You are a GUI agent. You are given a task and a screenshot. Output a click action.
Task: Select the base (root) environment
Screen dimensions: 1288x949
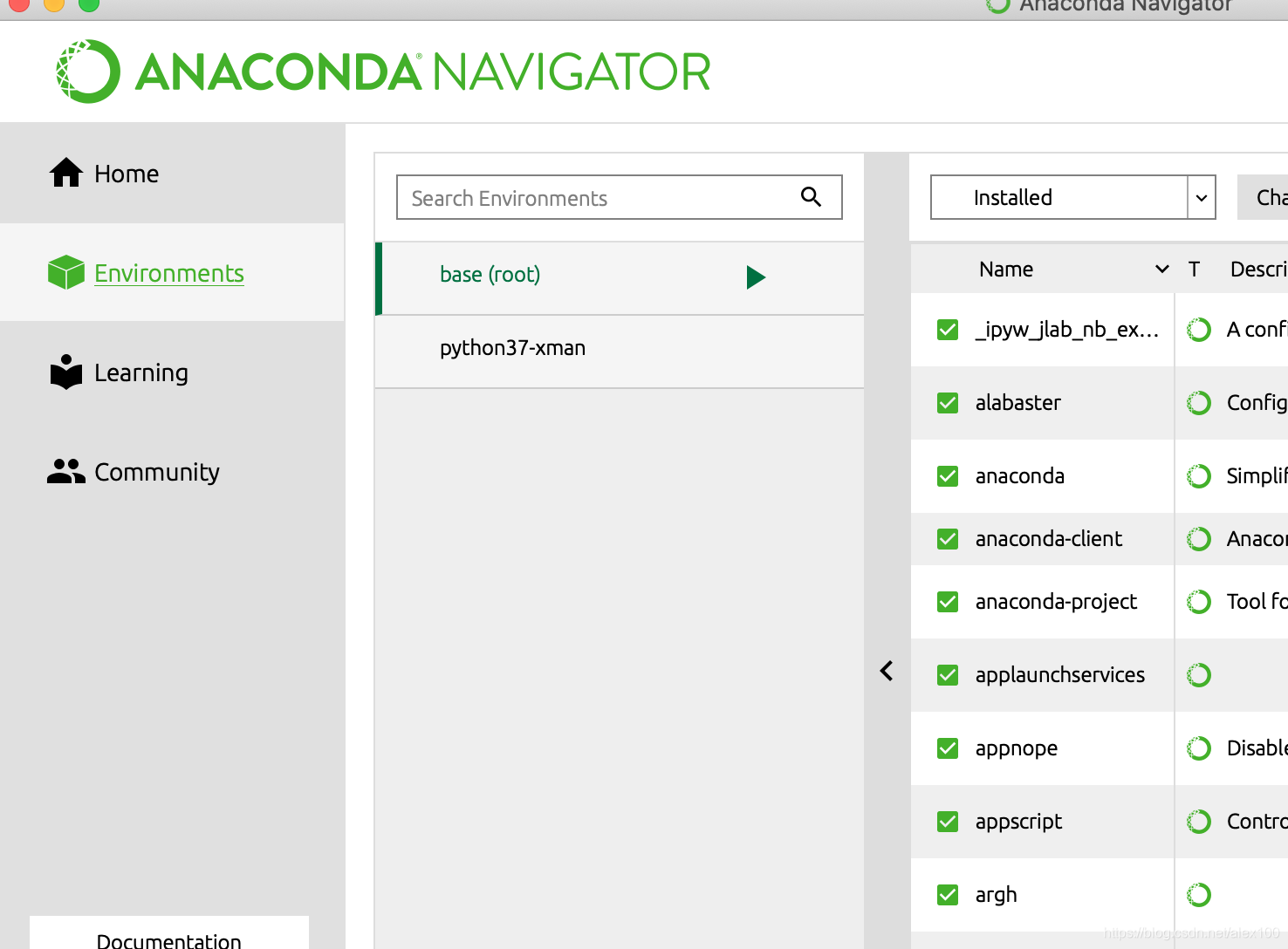tap(620, 278)
